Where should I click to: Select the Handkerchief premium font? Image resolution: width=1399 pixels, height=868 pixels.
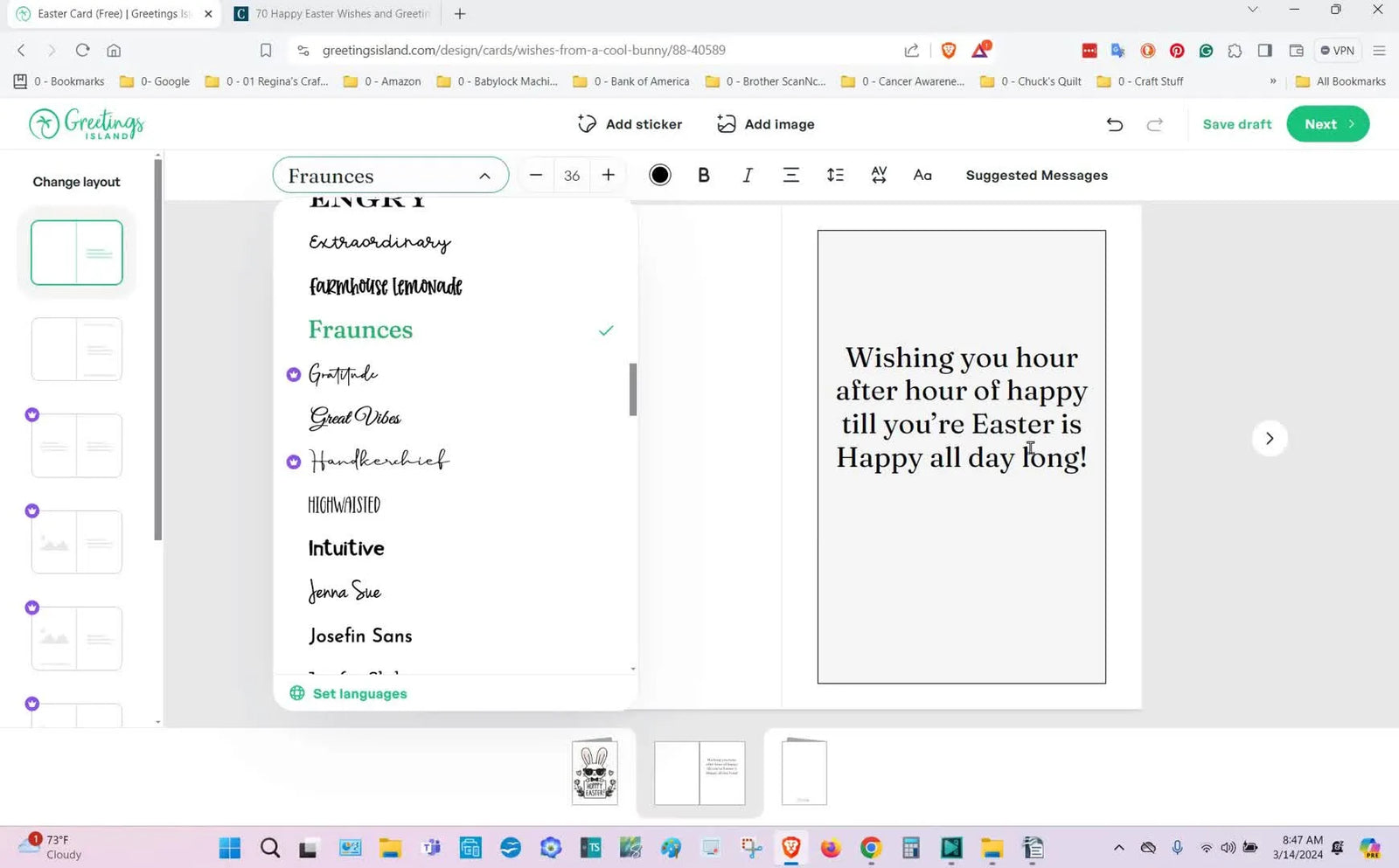[x=378, y=460]
